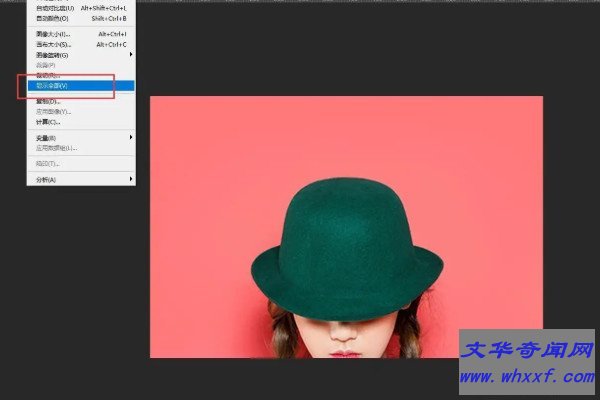Click 应用数据组 (Apply Data Set) entry
Viewport: 600px width, 400px height.
click(x=54, y=147)
